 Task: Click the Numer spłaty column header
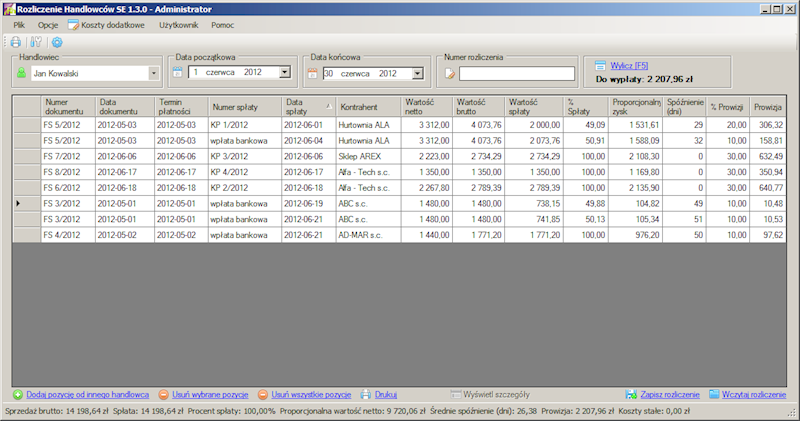[245, 107]
